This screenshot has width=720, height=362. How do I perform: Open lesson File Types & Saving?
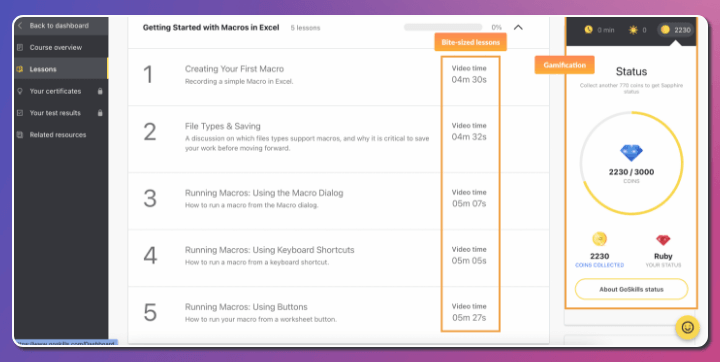223,126
